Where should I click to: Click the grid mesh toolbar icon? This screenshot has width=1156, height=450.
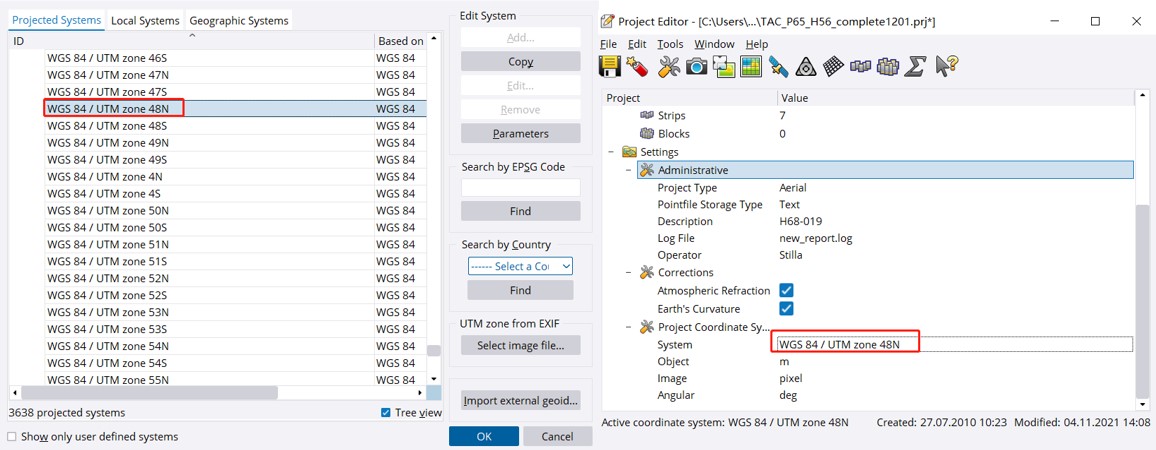click(833, 67)
